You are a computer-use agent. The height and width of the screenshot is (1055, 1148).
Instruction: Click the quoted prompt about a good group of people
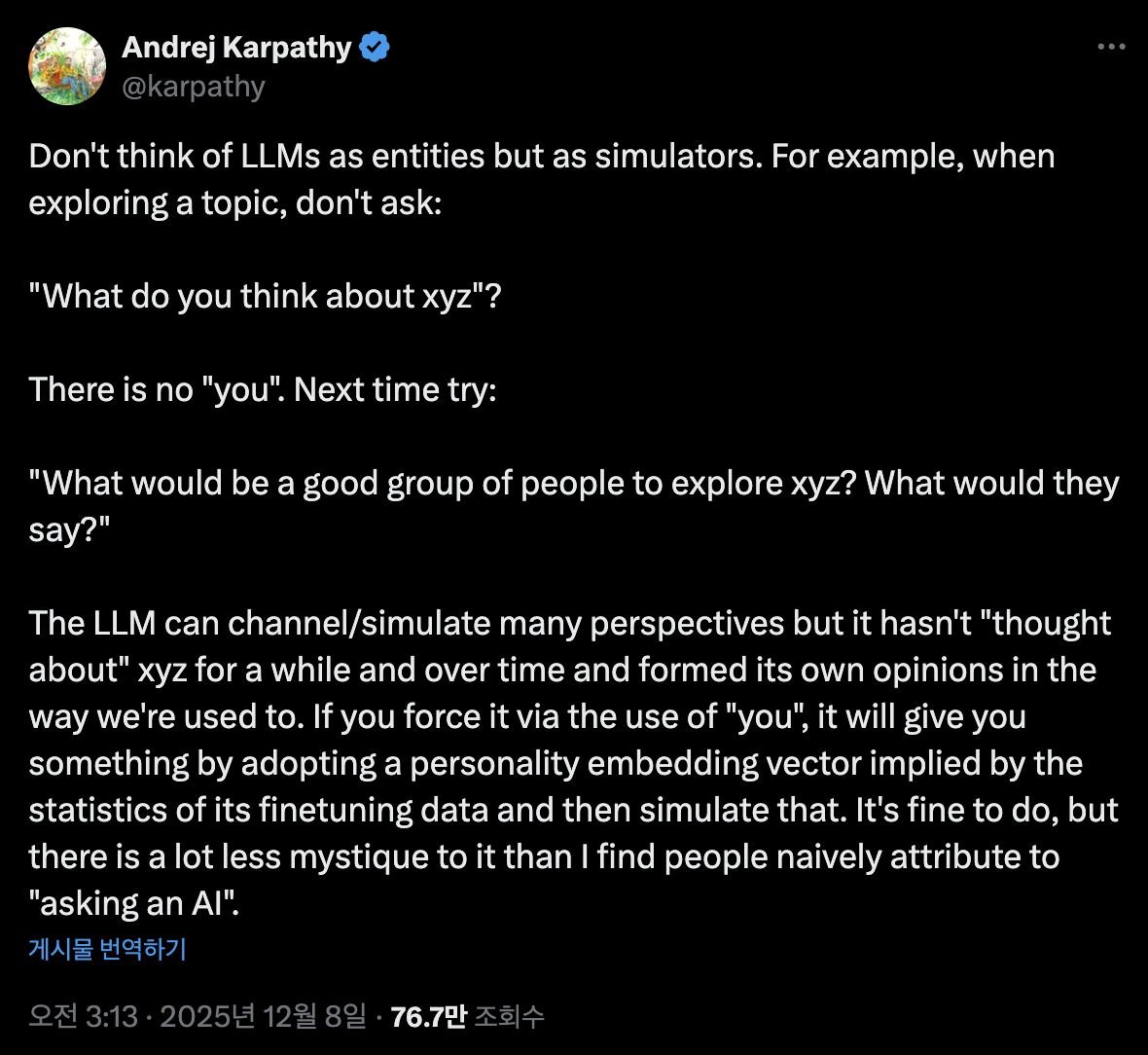(574, 506)
